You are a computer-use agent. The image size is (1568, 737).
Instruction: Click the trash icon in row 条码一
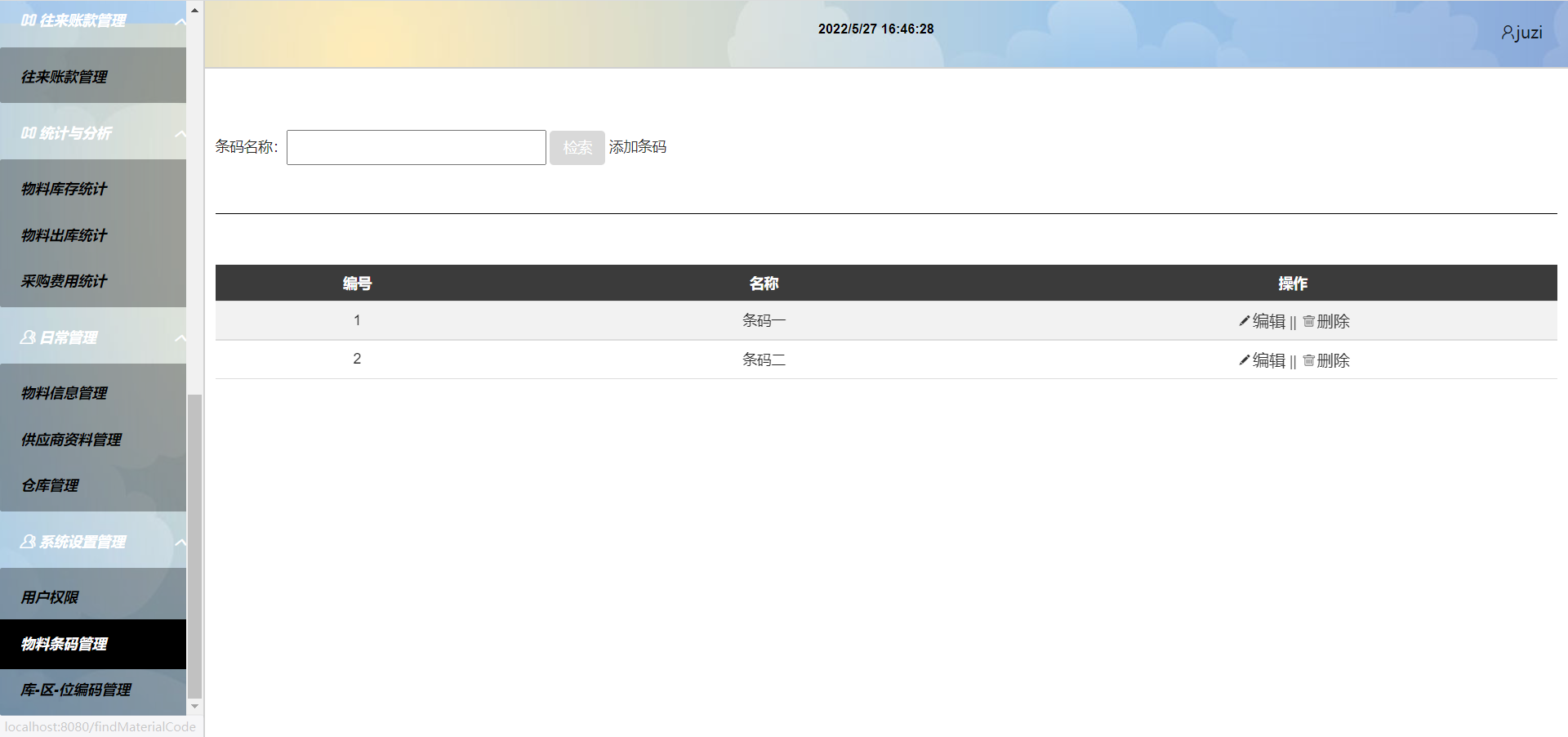pos(1308,321)
